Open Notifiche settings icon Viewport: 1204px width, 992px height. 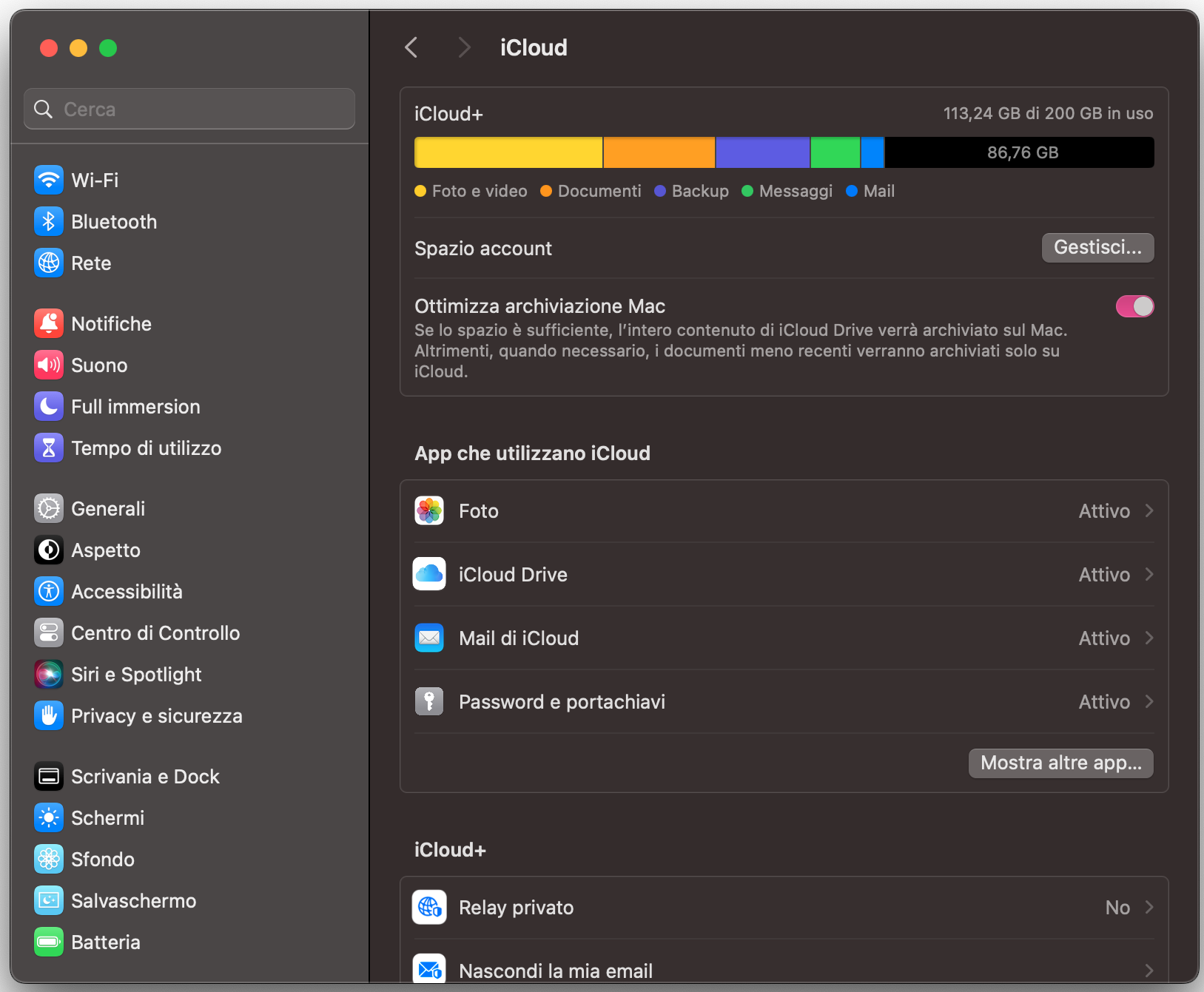48,323
